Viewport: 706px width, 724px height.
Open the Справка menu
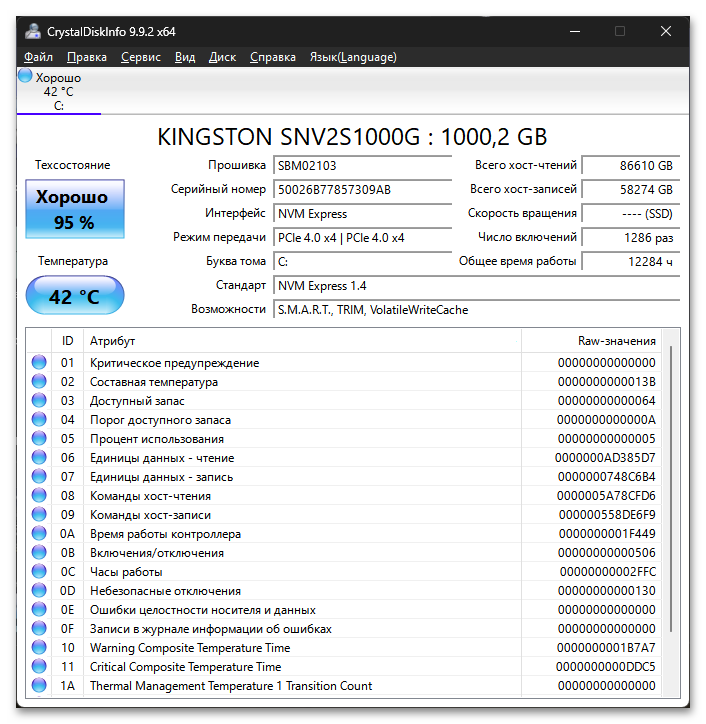273,57
